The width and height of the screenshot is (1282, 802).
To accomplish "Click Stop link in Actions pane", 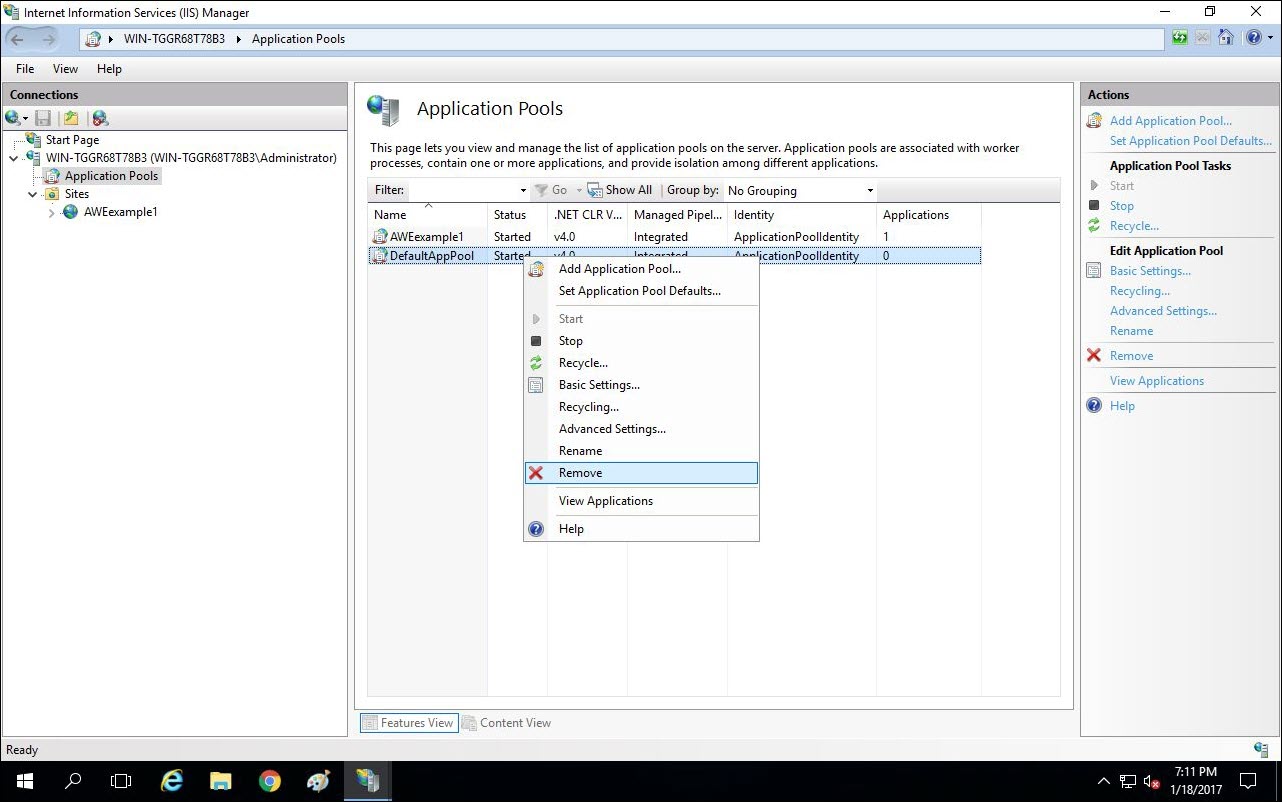I will click(1121, 206).
